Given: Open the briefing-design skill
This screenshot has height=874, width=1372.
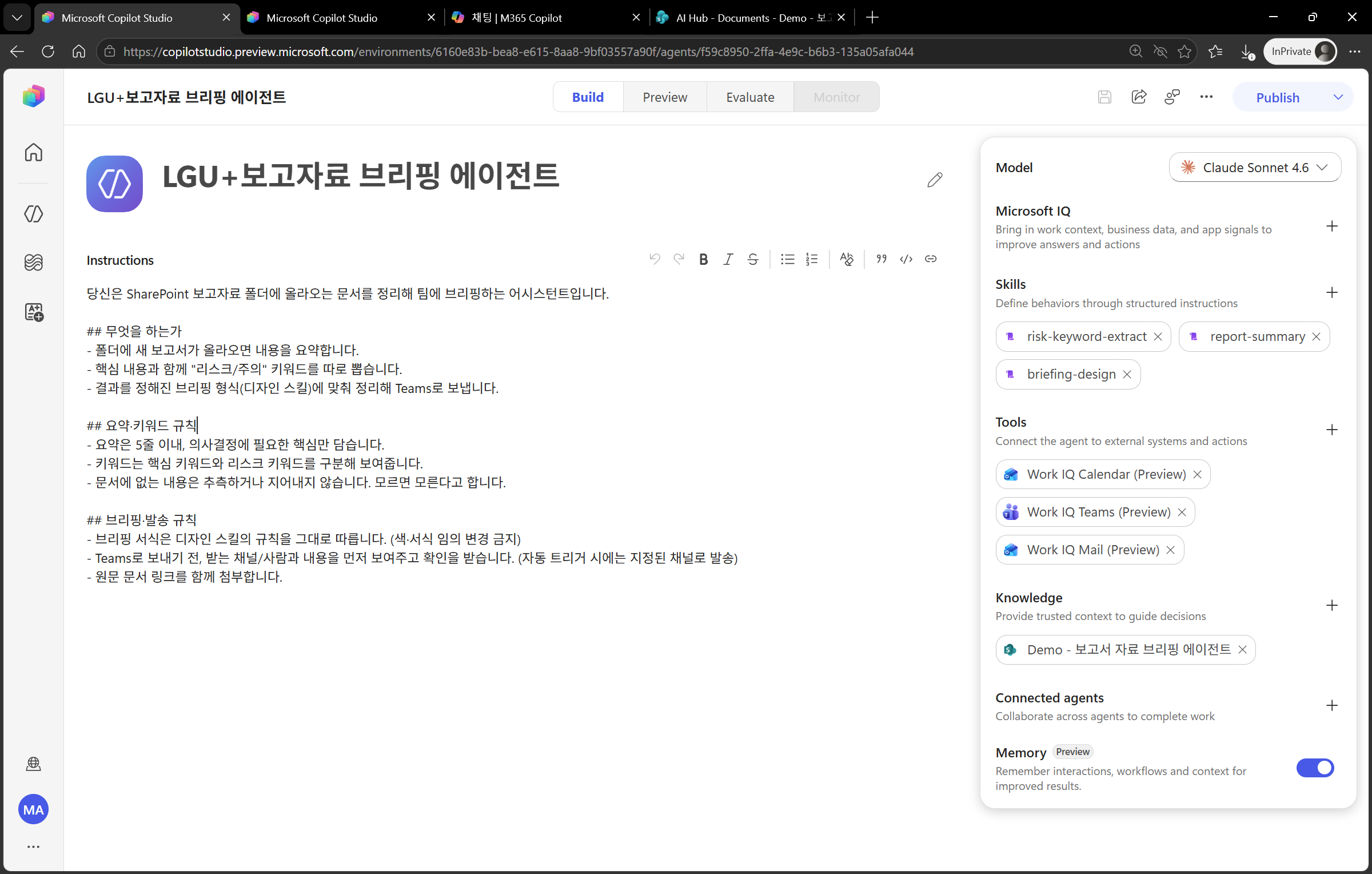Looking at the screenshot, I should pos(1071,374).
